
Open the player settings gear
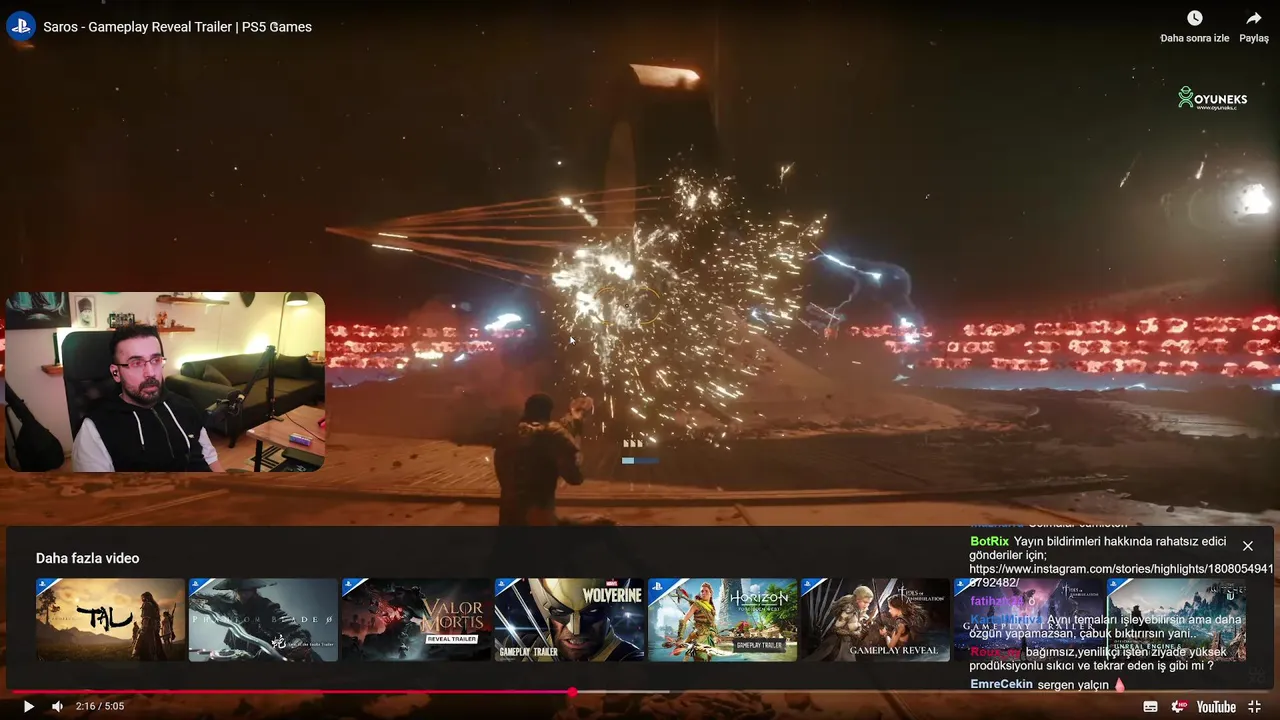(x=1179, y=706)
